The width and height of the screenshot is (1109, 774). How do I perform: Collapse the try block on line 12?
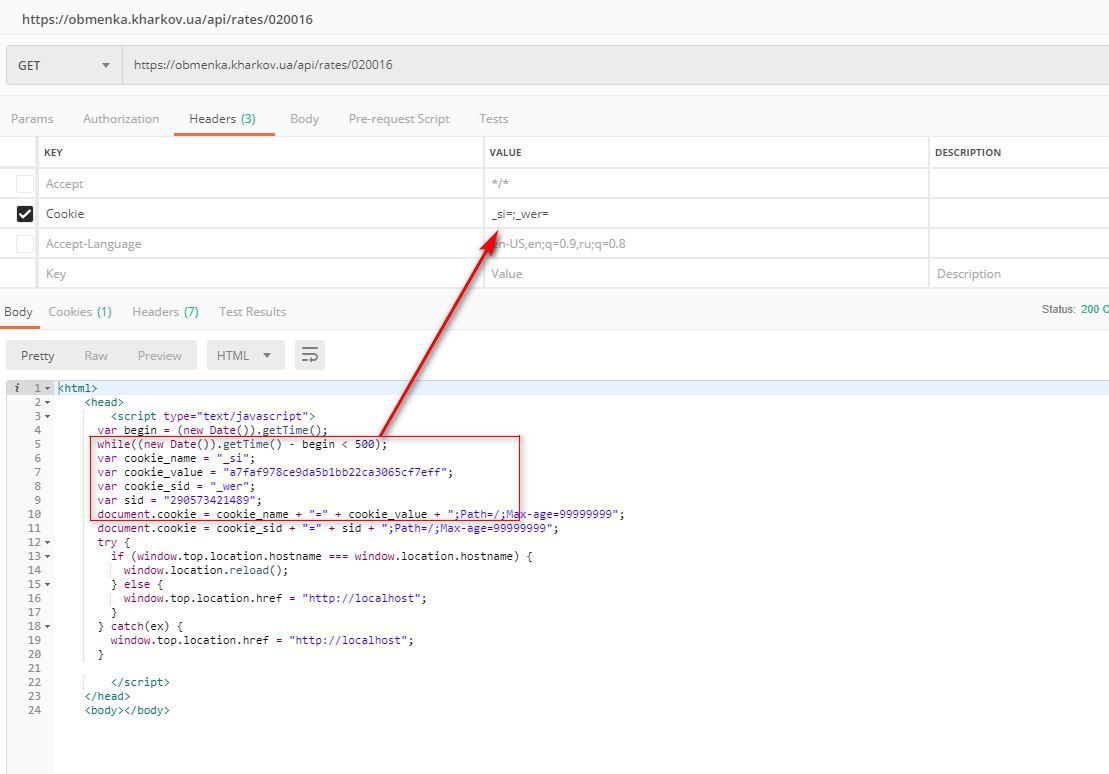click(x=48, y=543)
